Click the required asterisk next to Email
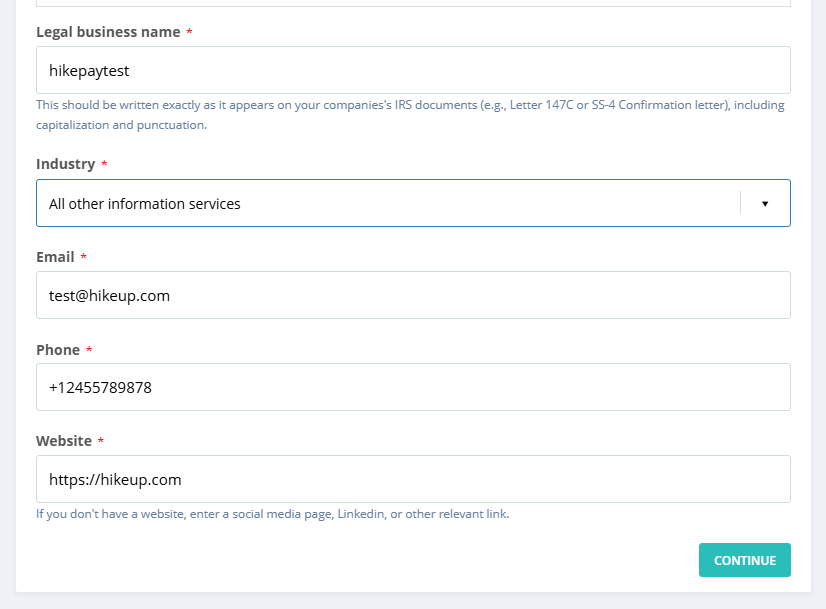 click(x=83, y=258)
